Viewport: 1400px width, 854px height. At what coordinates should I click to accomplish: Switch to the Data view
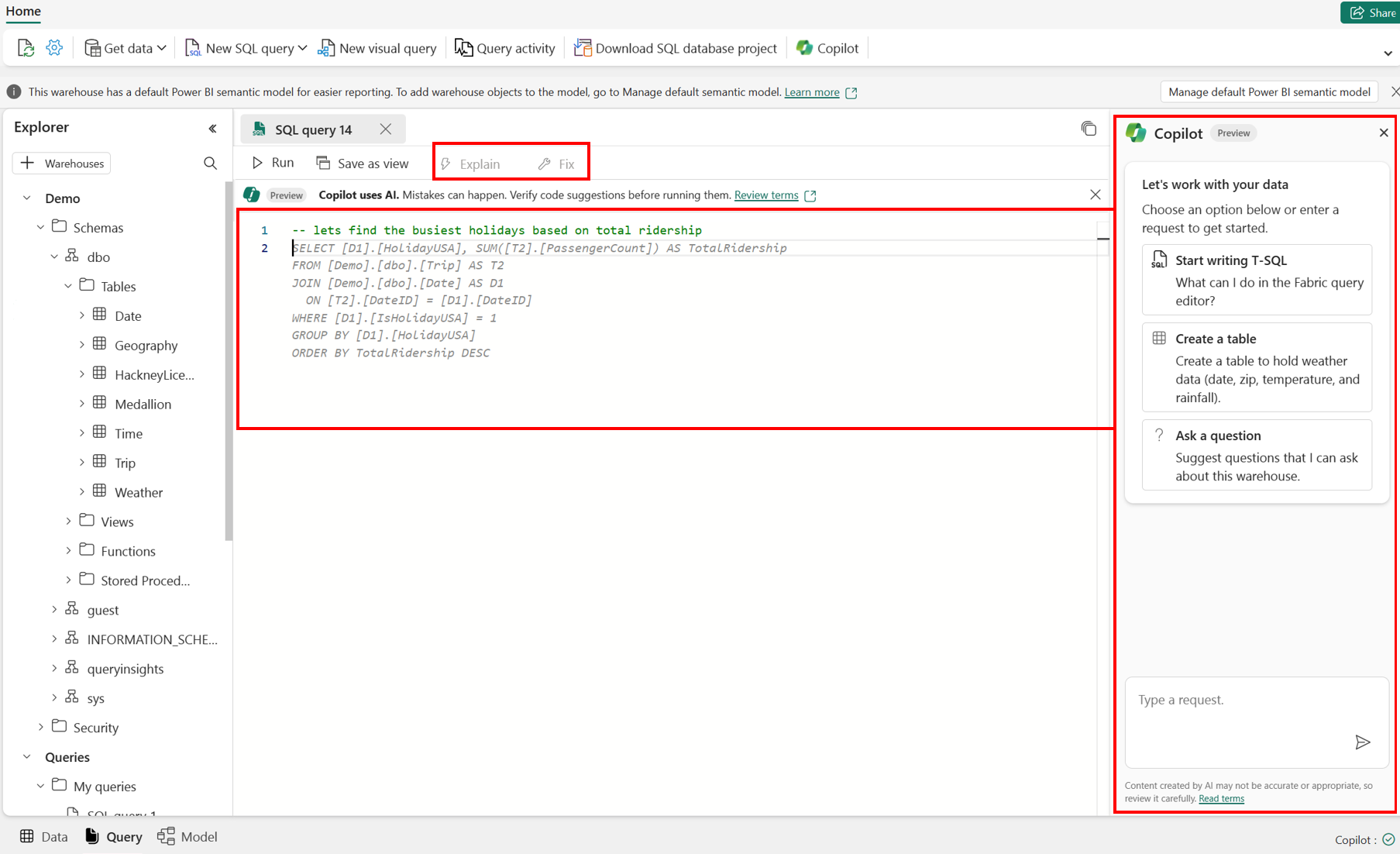(43, 837)
